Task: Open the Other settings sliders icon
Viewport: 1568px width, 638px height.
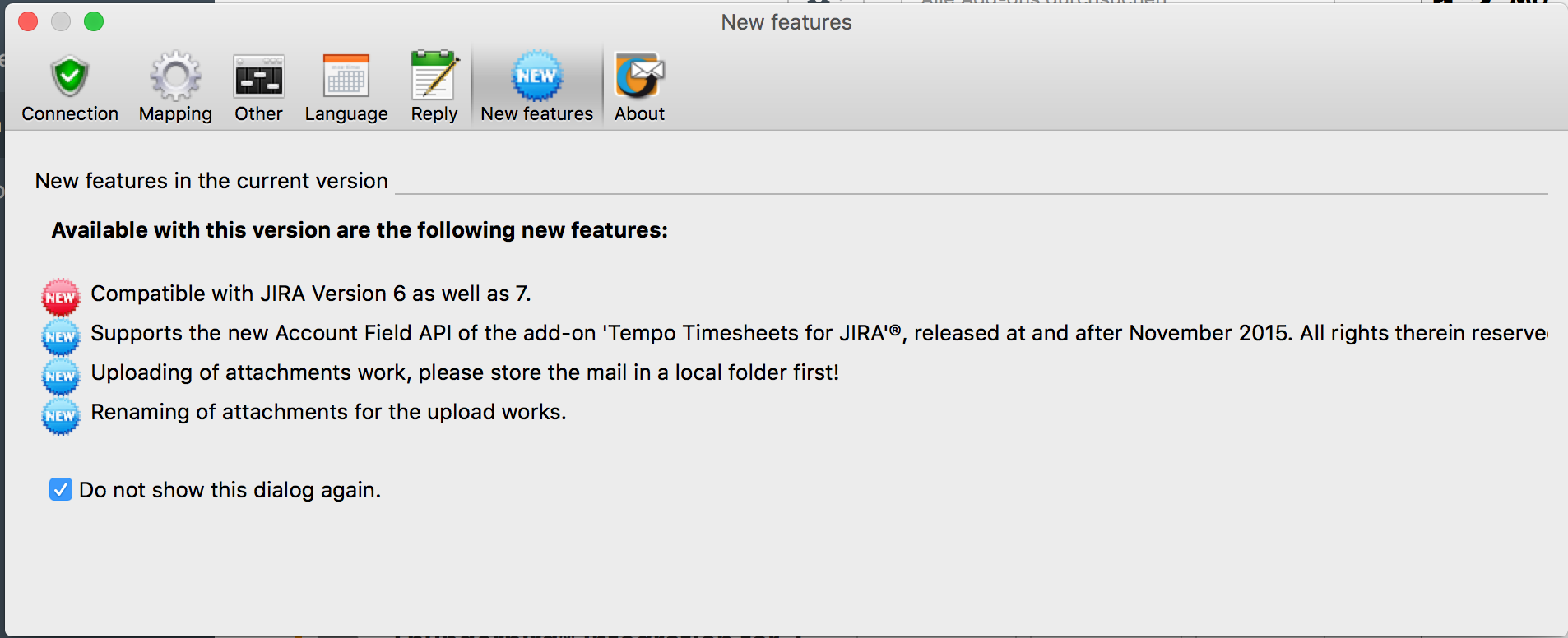Action: point(258,76)
